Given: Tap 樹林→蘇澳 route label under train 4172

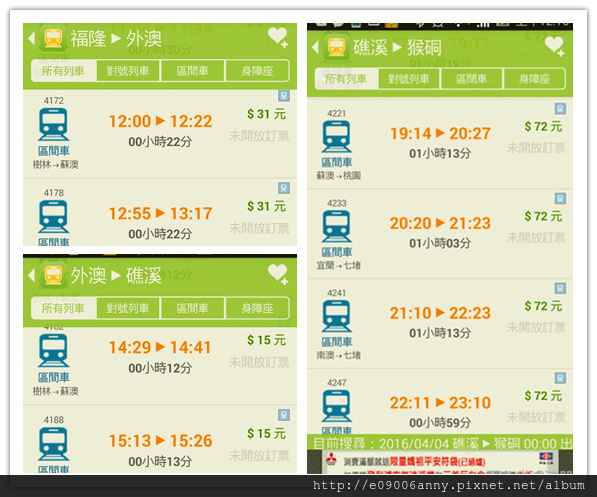Looking at the screenshot, I should (56, 165).
